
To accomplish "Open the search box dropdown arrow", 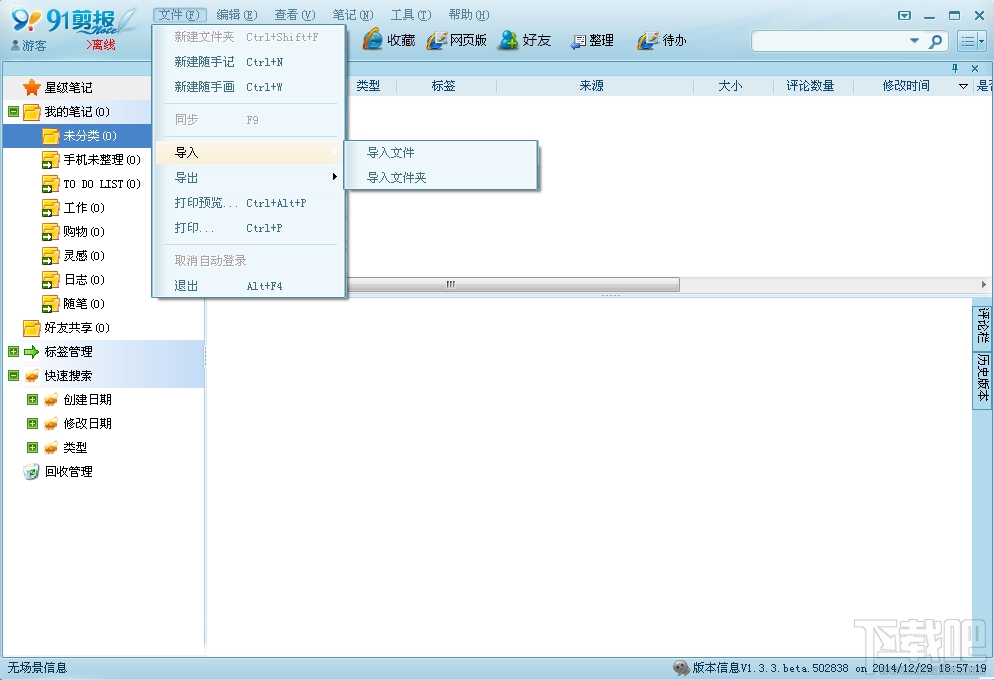I will (914, 41).
